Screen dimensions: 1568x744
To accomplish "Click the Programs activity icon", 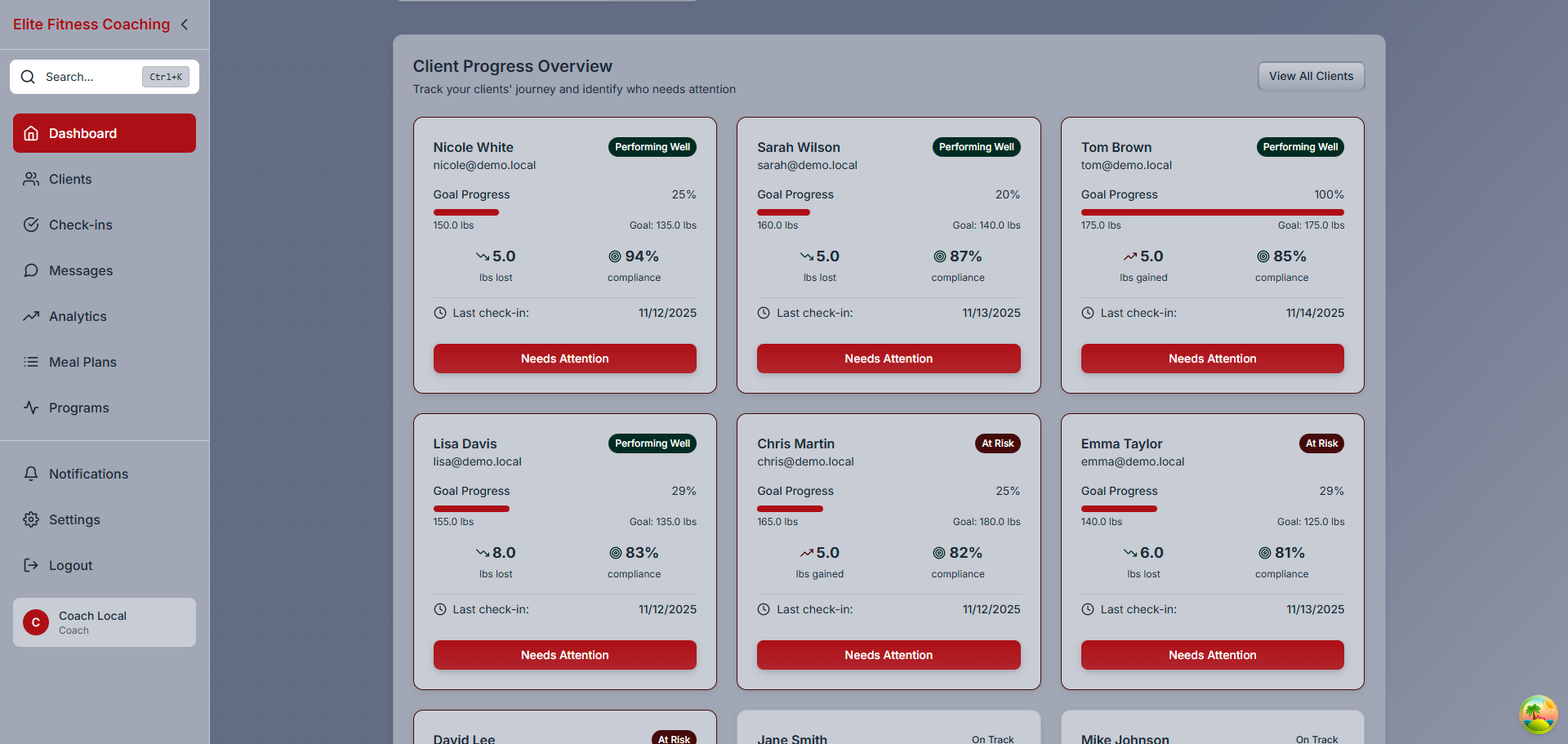I will pyautogui.click(x=31, y=408).
